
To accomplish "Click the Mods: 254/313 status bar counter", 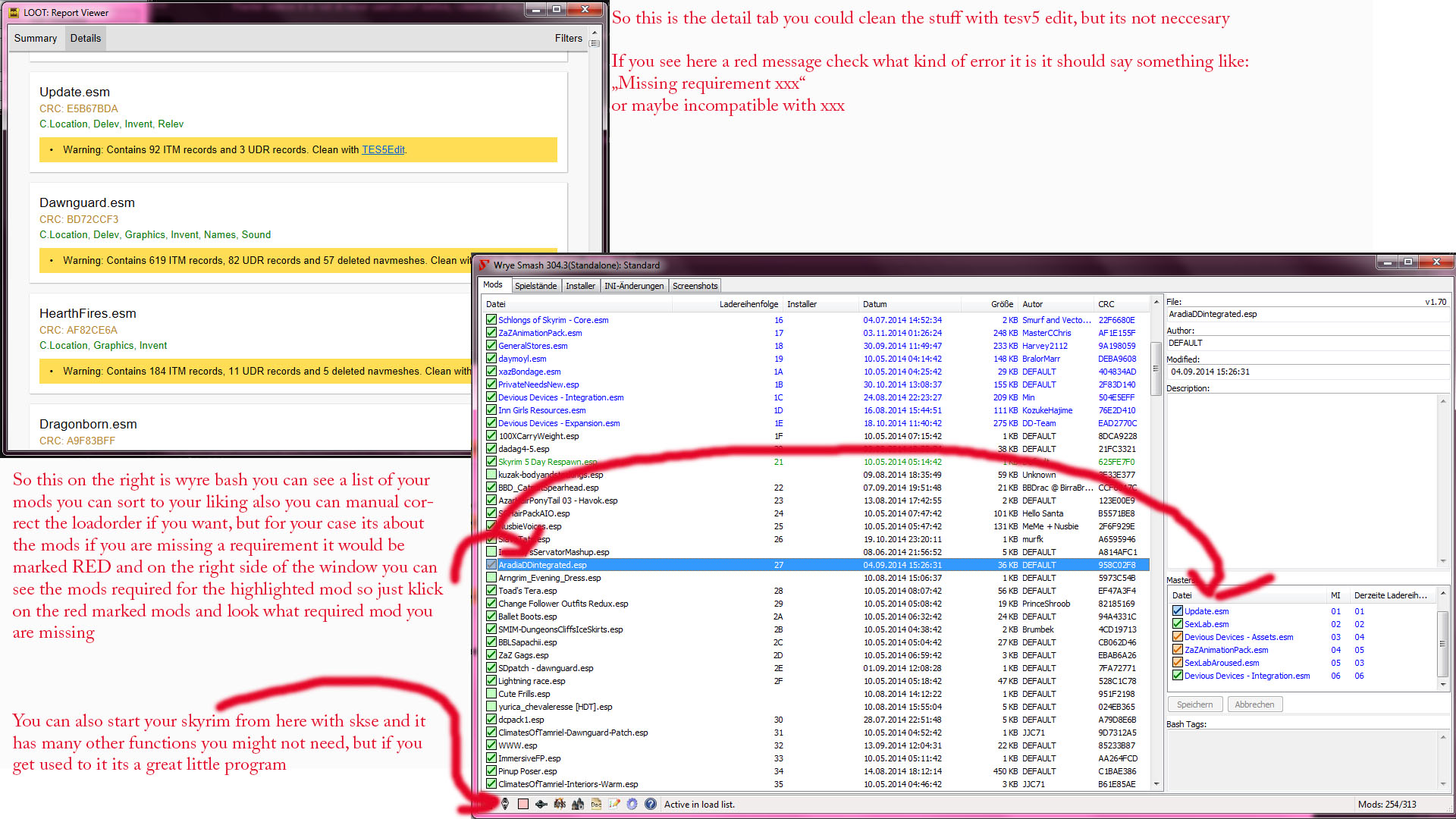I will coord(1387,805).
